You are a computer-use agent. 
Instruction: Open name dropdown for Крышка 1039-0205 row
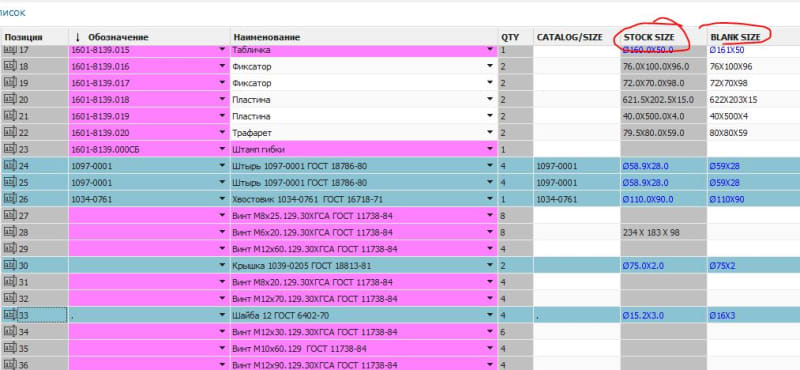[490, 265]
